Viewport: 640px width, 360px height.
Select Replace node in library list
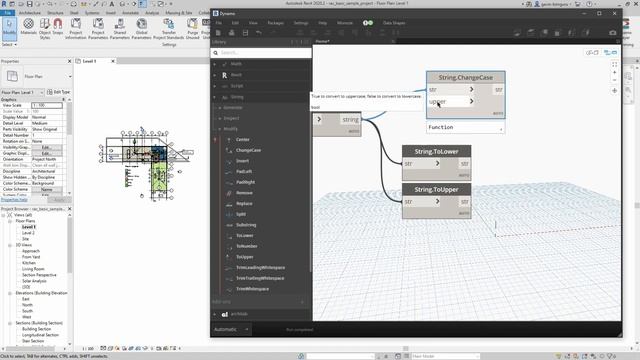coord(244,204)
